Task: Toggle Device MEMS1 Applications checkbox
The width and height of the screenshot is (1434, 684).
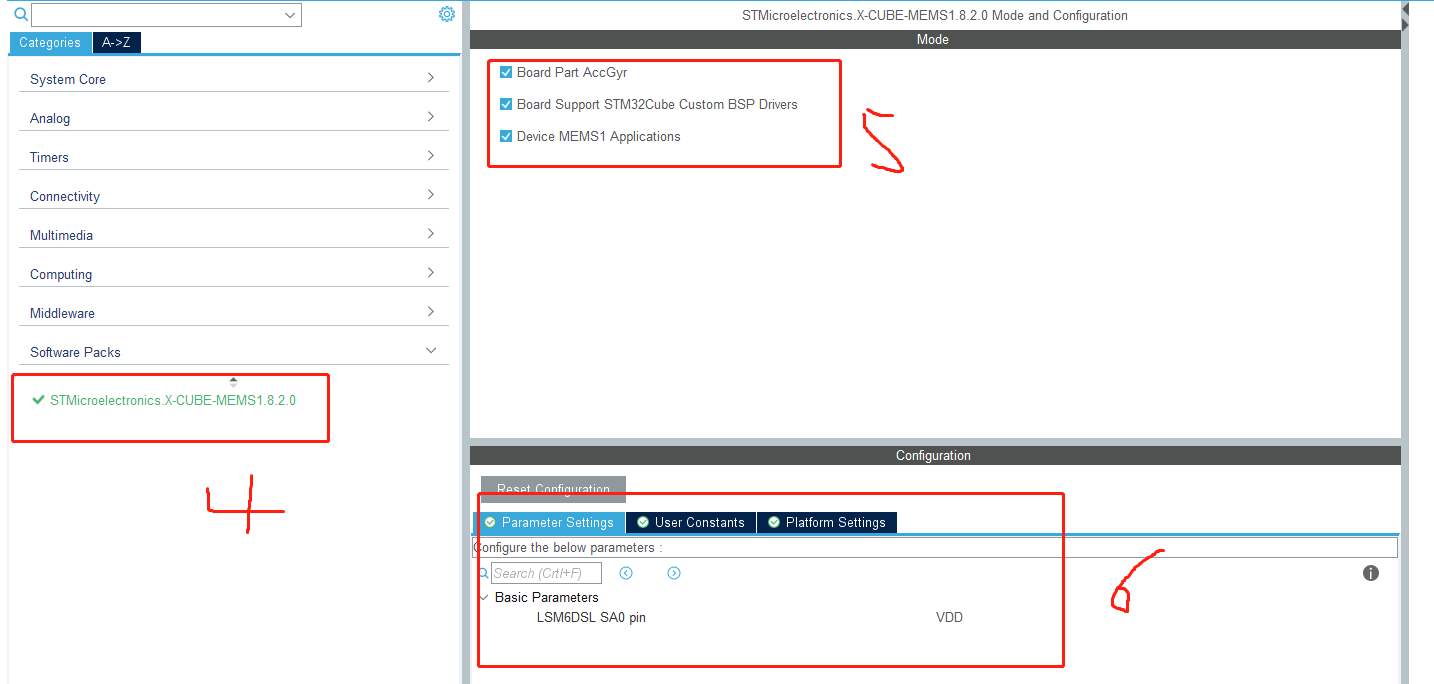Action: point(506,136)
